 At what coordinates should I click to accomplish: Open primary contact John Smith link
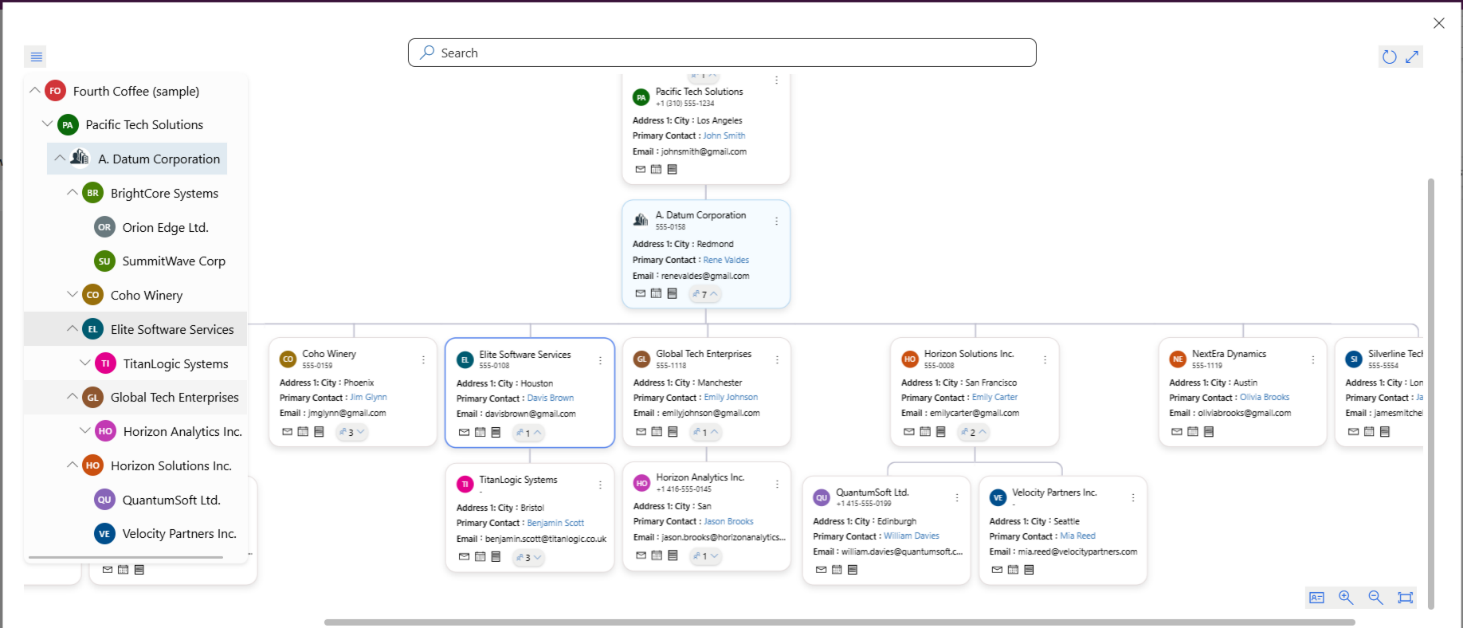pos(724,136)
